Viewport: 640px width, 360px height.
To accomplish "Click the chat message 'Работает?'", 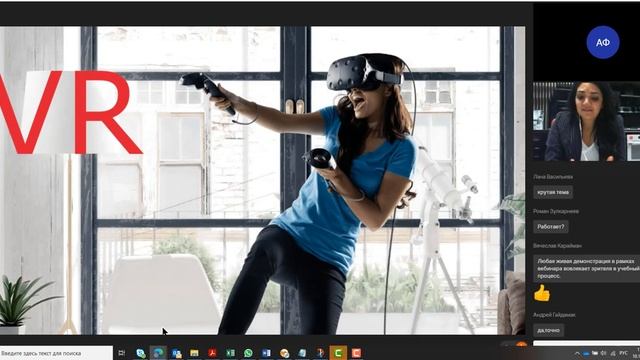I will pos(551,227).
